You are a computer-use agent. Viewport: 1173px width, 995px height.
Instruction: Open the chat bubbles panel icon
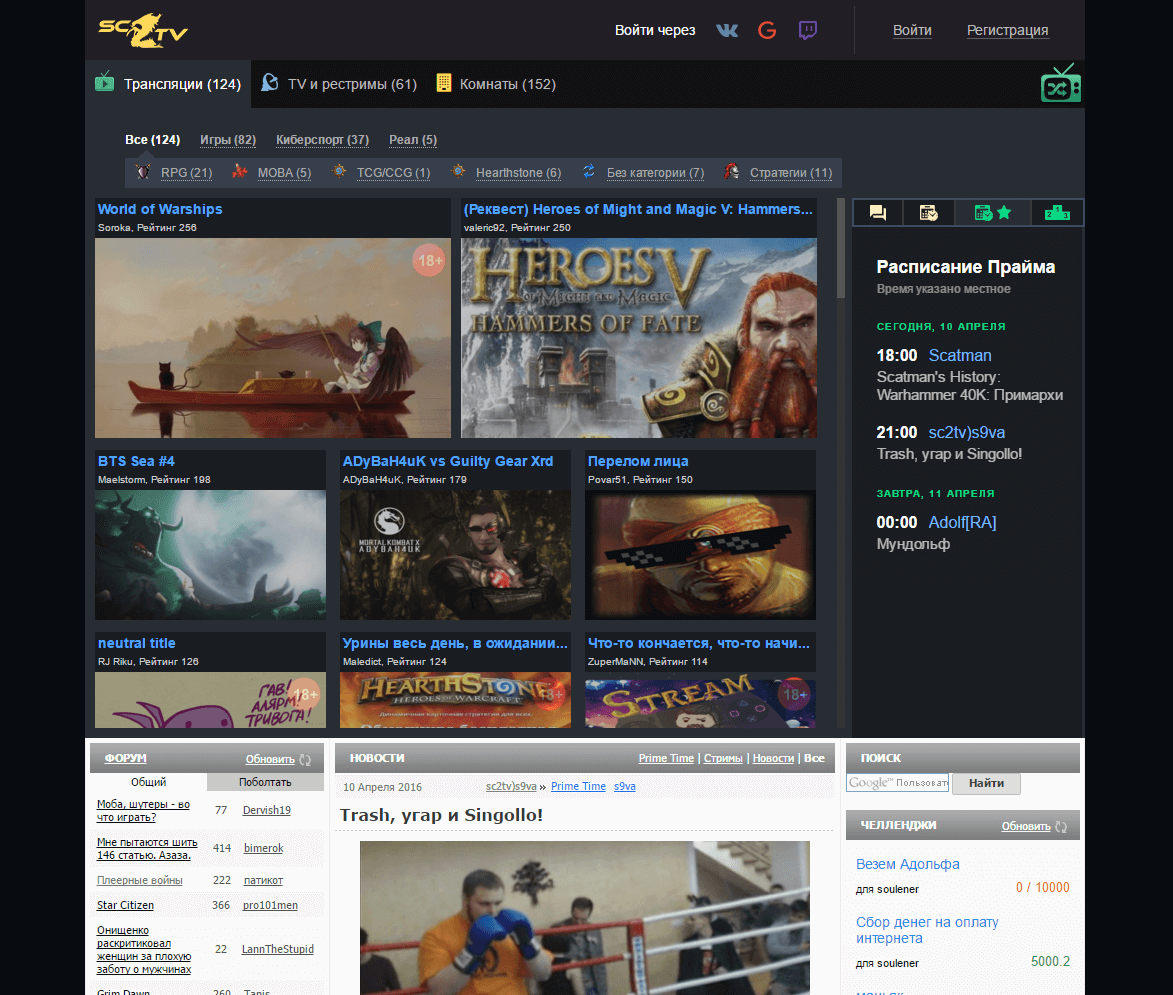coord(877,212)
